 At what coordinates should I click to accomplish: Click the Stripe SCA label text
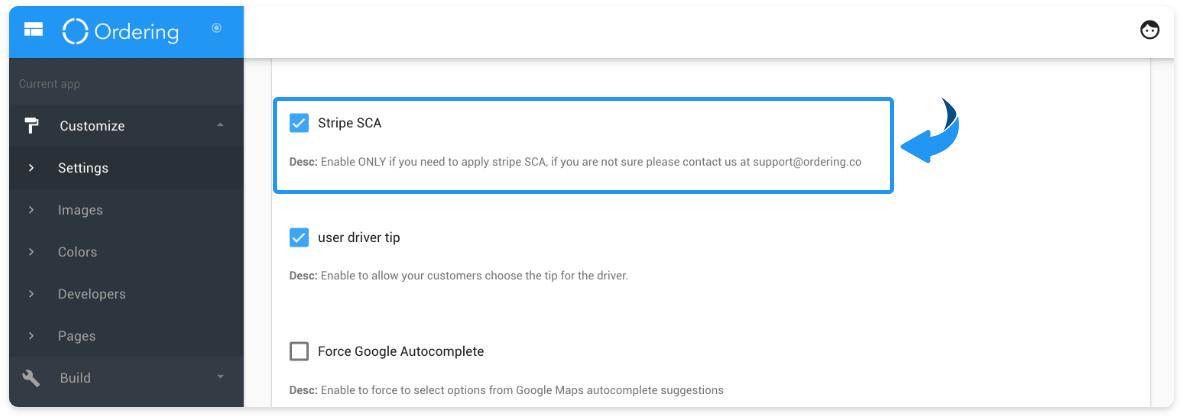coord(349,123)
